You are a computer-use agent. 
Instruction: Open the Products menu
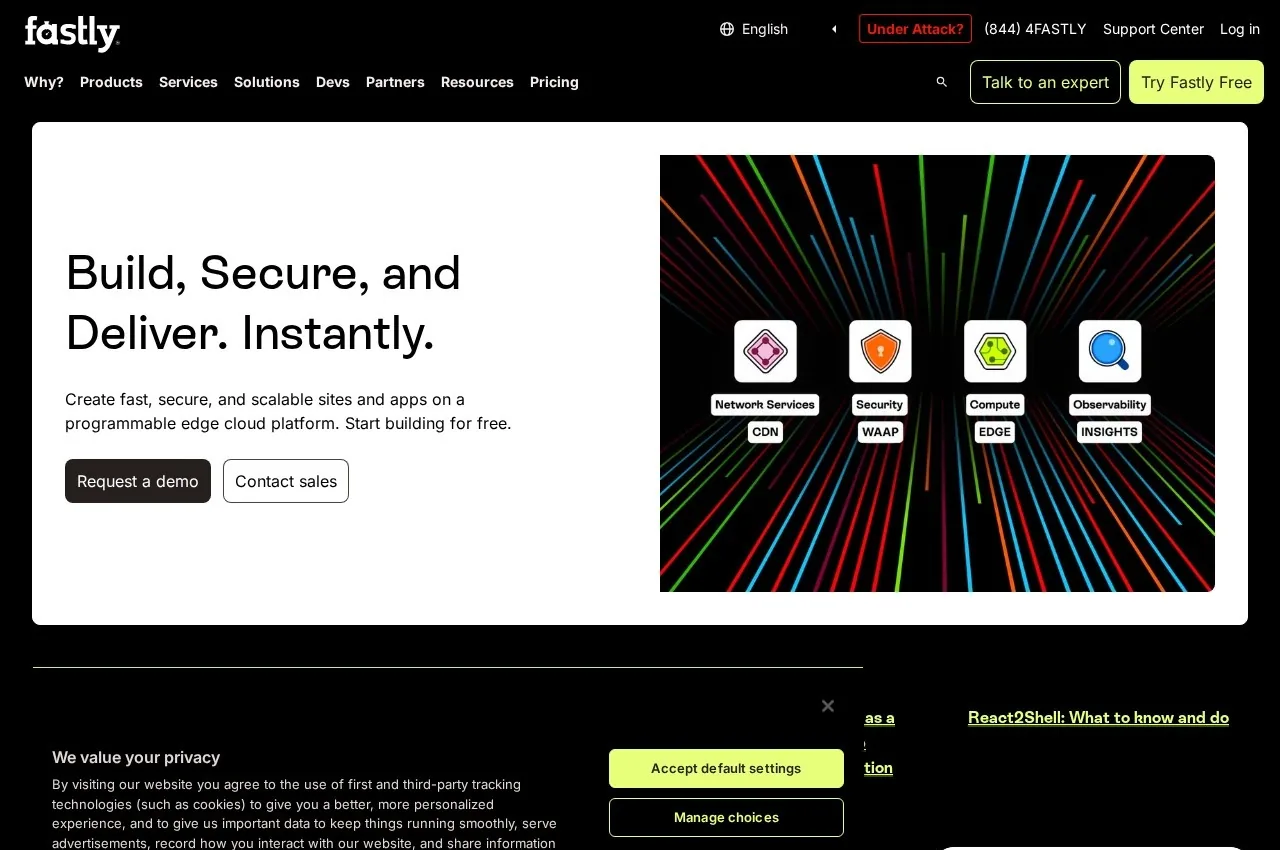pos(111,82)
